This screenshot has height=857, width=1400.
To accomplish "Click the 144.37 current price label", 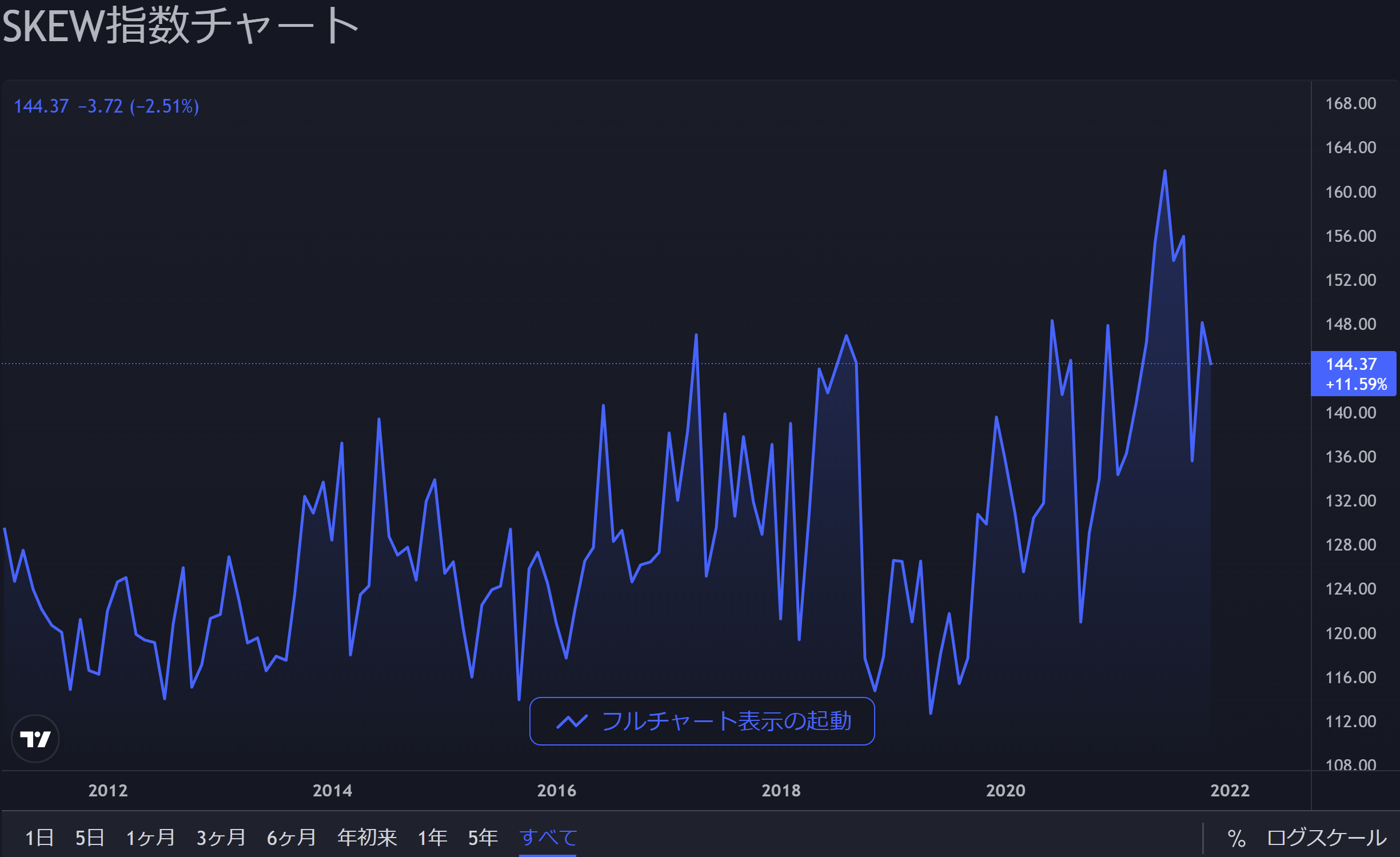I will click(1353, 373).
